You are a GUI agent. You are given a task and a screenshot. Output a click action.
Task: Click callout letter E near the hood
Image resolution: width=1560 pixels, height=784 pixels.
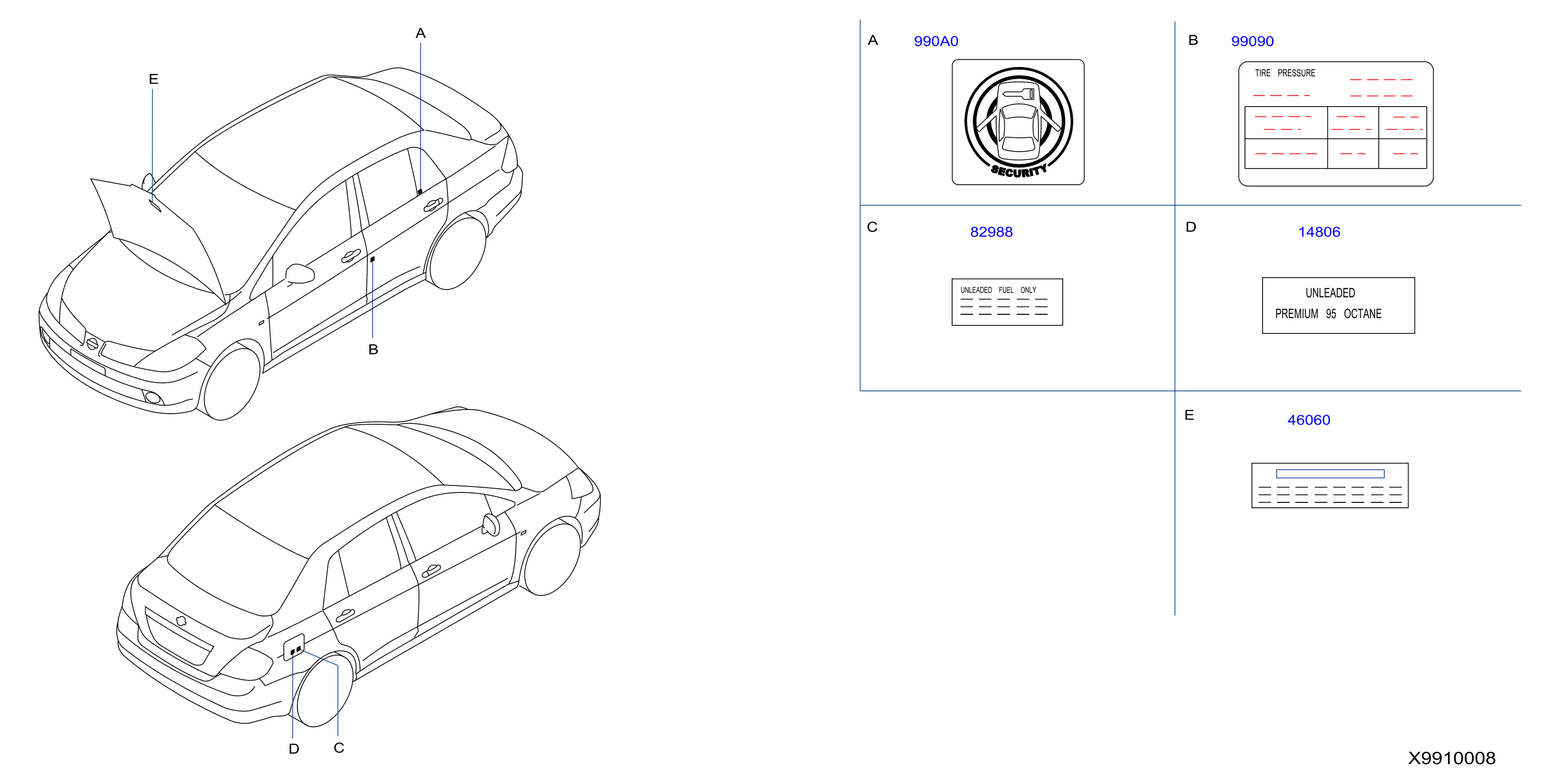click(x=153, y=79)
